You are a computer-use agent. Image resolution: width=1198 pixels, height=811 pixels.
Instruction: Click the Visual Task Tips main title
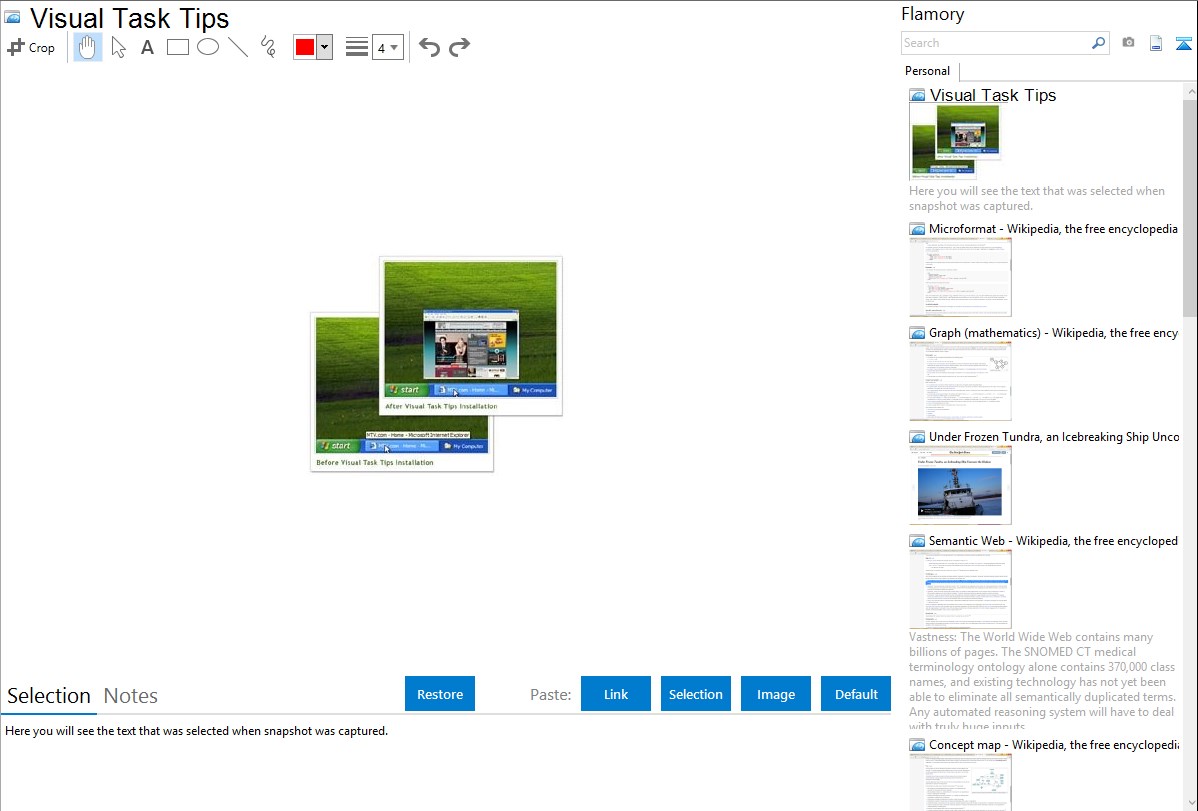(x=129, y=18)
